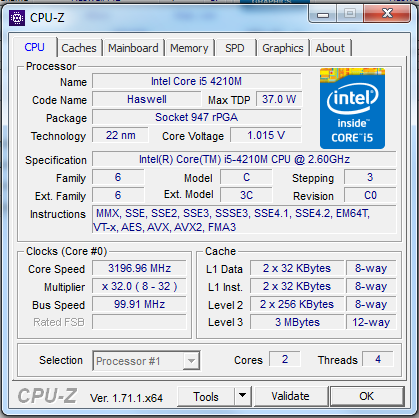Screen dimensions: 419x418
Task: Show the Graphics tab
Action: click(x=283, y=48)
